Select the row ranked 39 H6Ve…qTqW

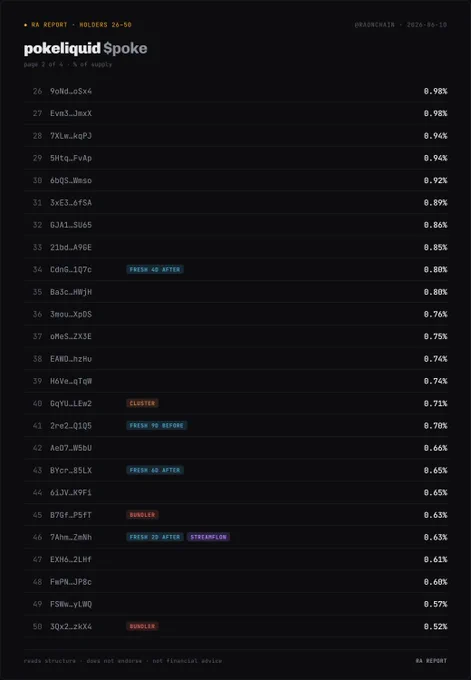[236, 381]
